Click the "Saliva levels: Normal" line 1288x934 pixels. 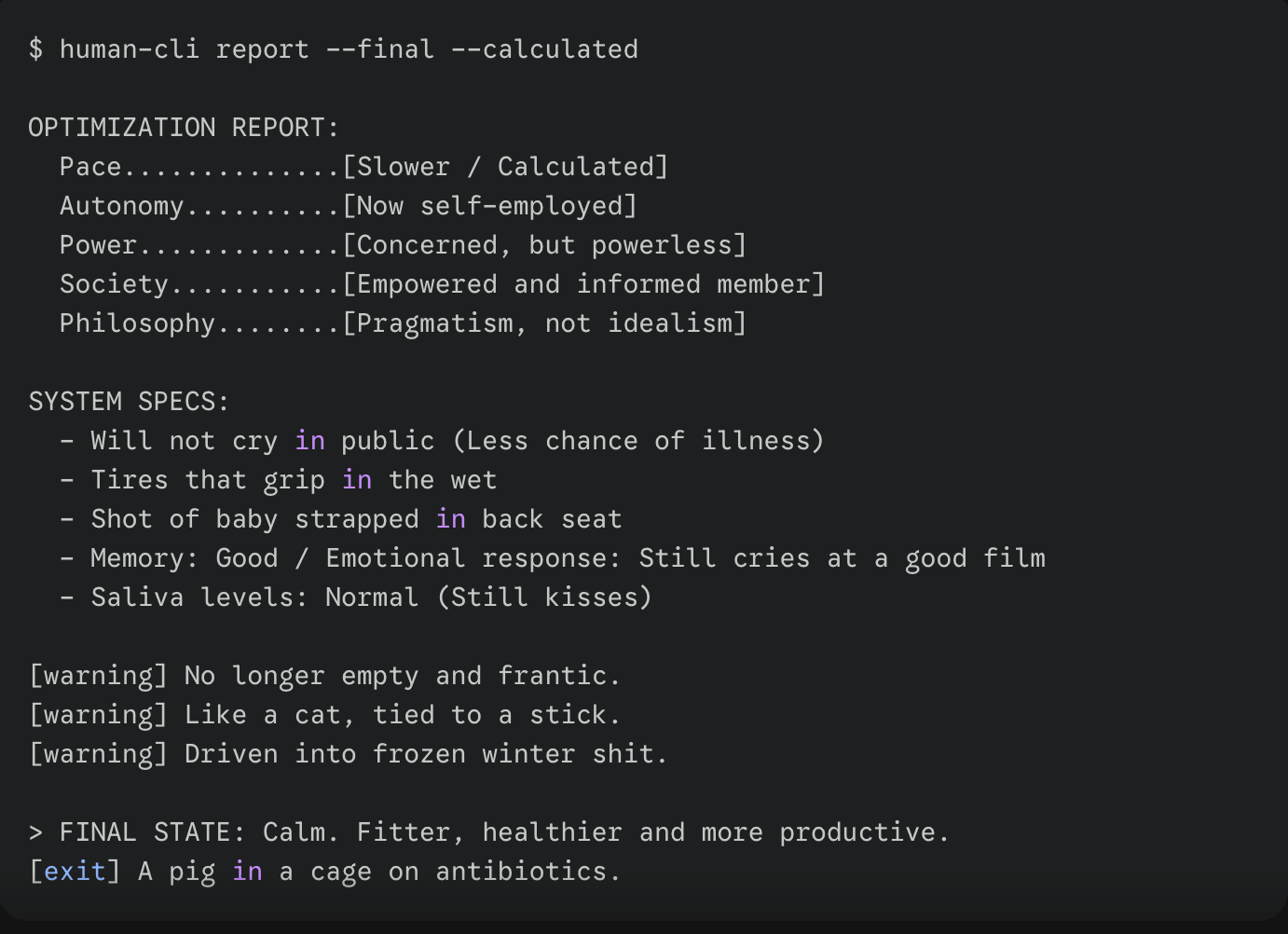[254, 597]
